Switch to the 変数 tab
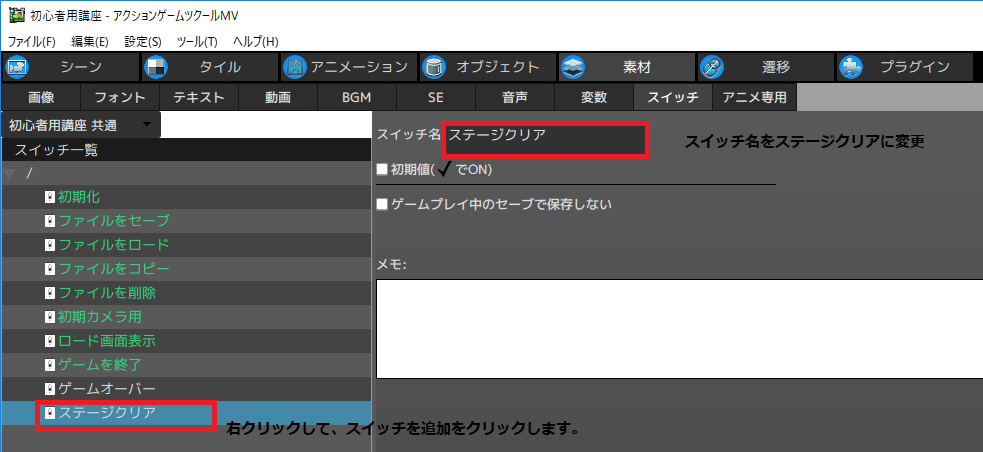Viewport: 983px width, 452px height. coord(594,98)
